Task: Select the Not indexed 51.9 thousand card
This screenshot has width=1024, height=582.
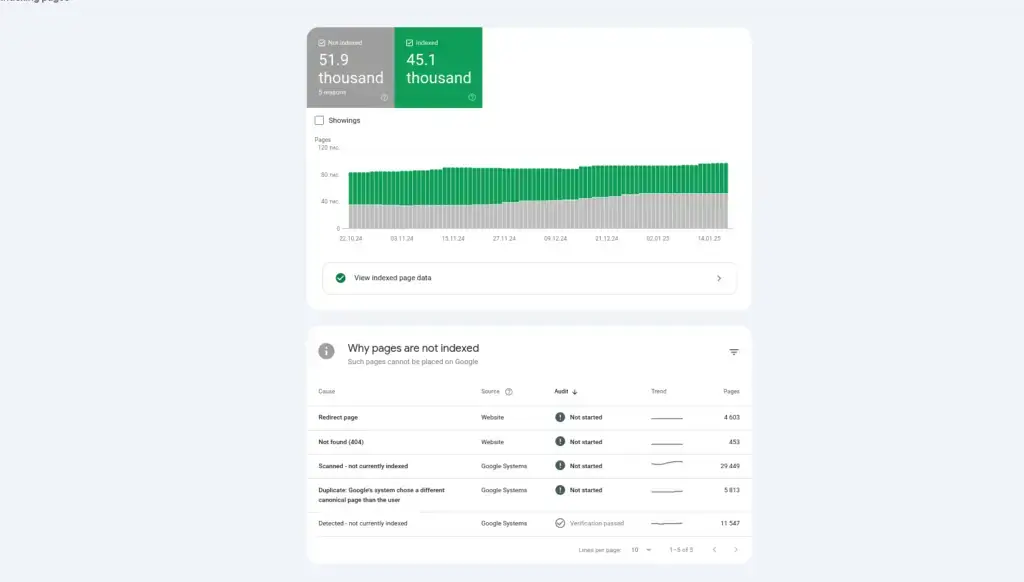Action: click(351, 67)
